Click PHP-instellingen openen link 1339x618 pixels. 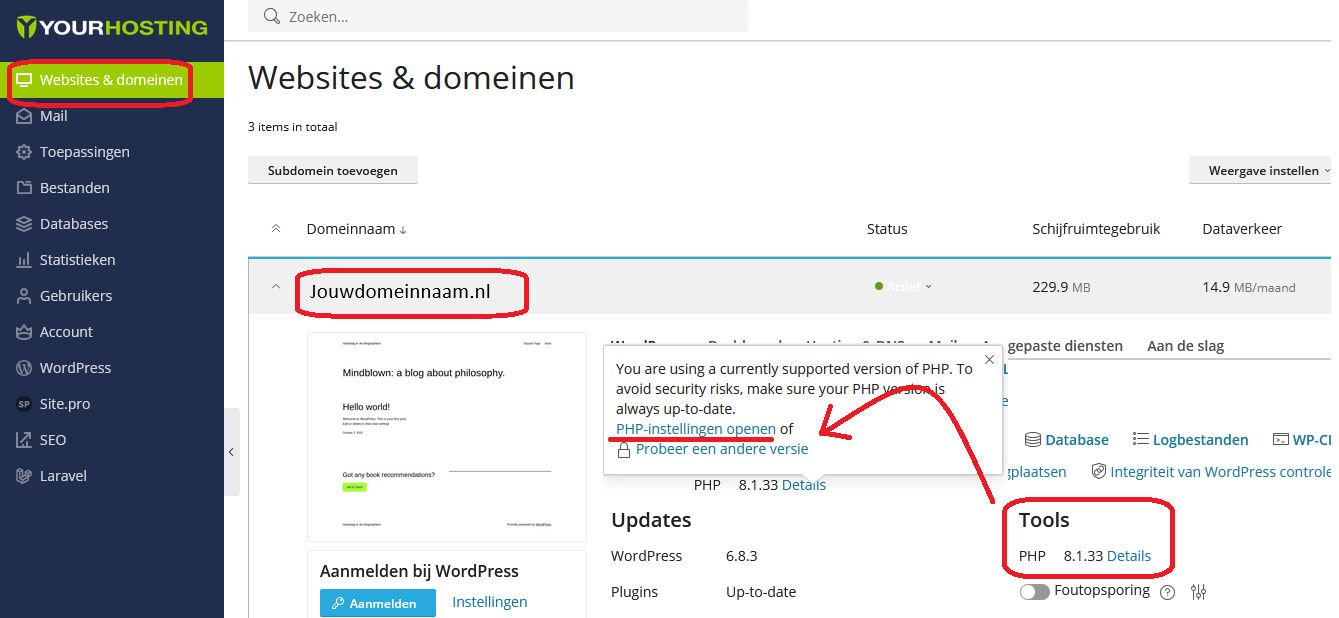coord(696,429)
